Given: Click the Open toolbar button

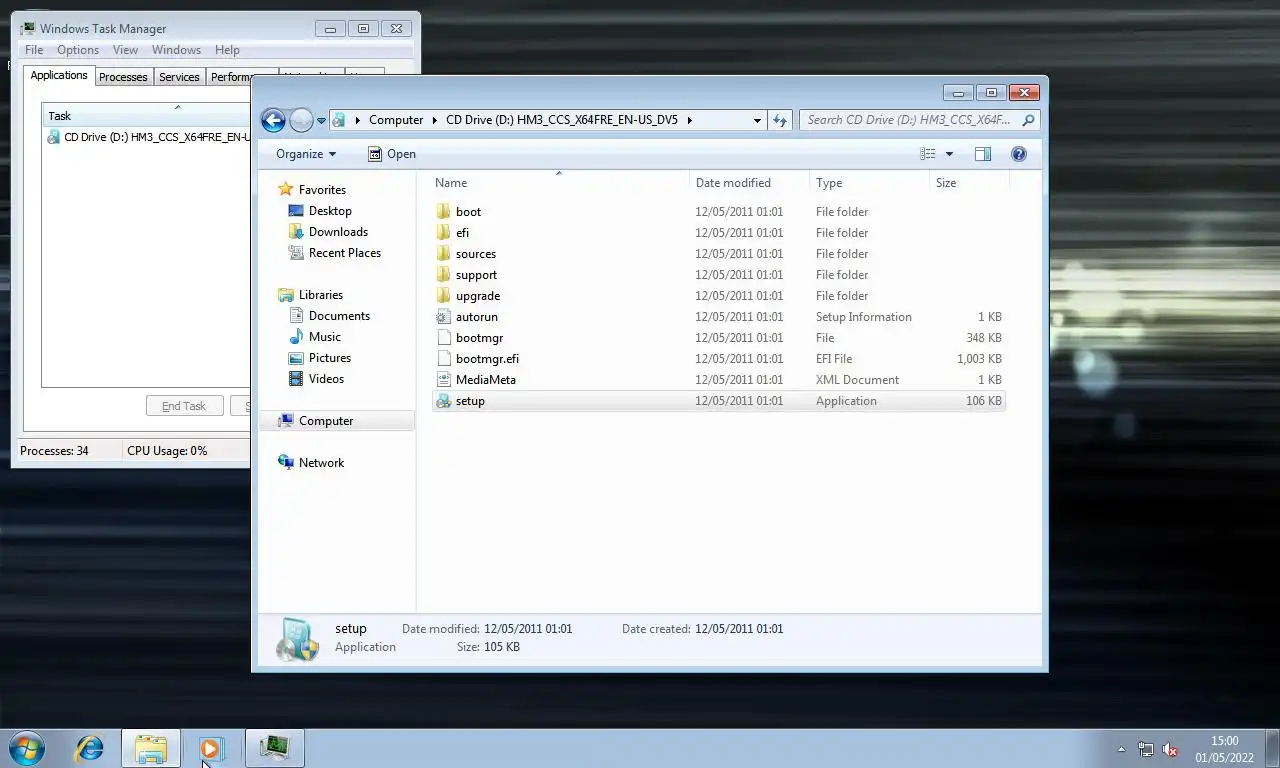Looking at the screenshot, I should [x=391, y=154].
